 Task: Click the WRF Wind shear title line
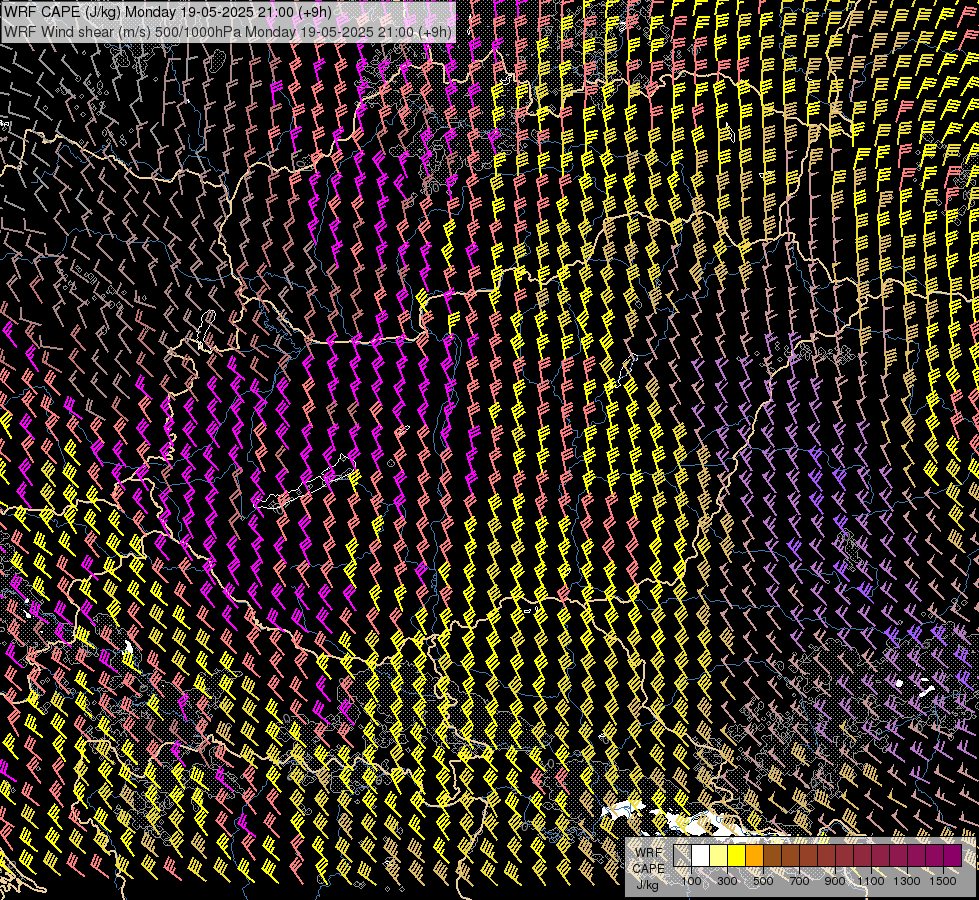(x=227, y=31)
